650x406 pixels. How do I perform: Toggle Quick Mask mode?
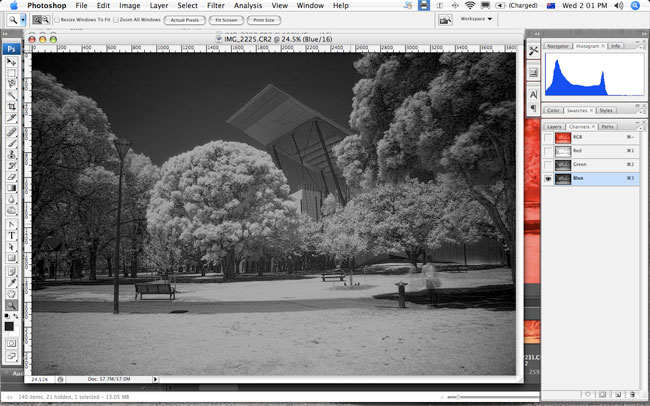[12, 343]
